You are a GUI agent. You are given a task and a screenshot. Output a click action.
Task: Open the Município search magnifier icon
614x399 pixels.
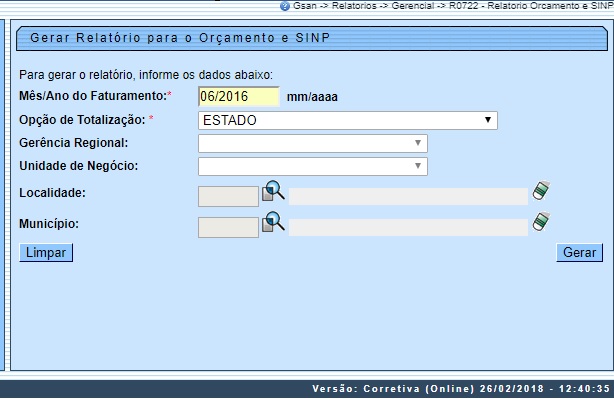tap(273, 222)
